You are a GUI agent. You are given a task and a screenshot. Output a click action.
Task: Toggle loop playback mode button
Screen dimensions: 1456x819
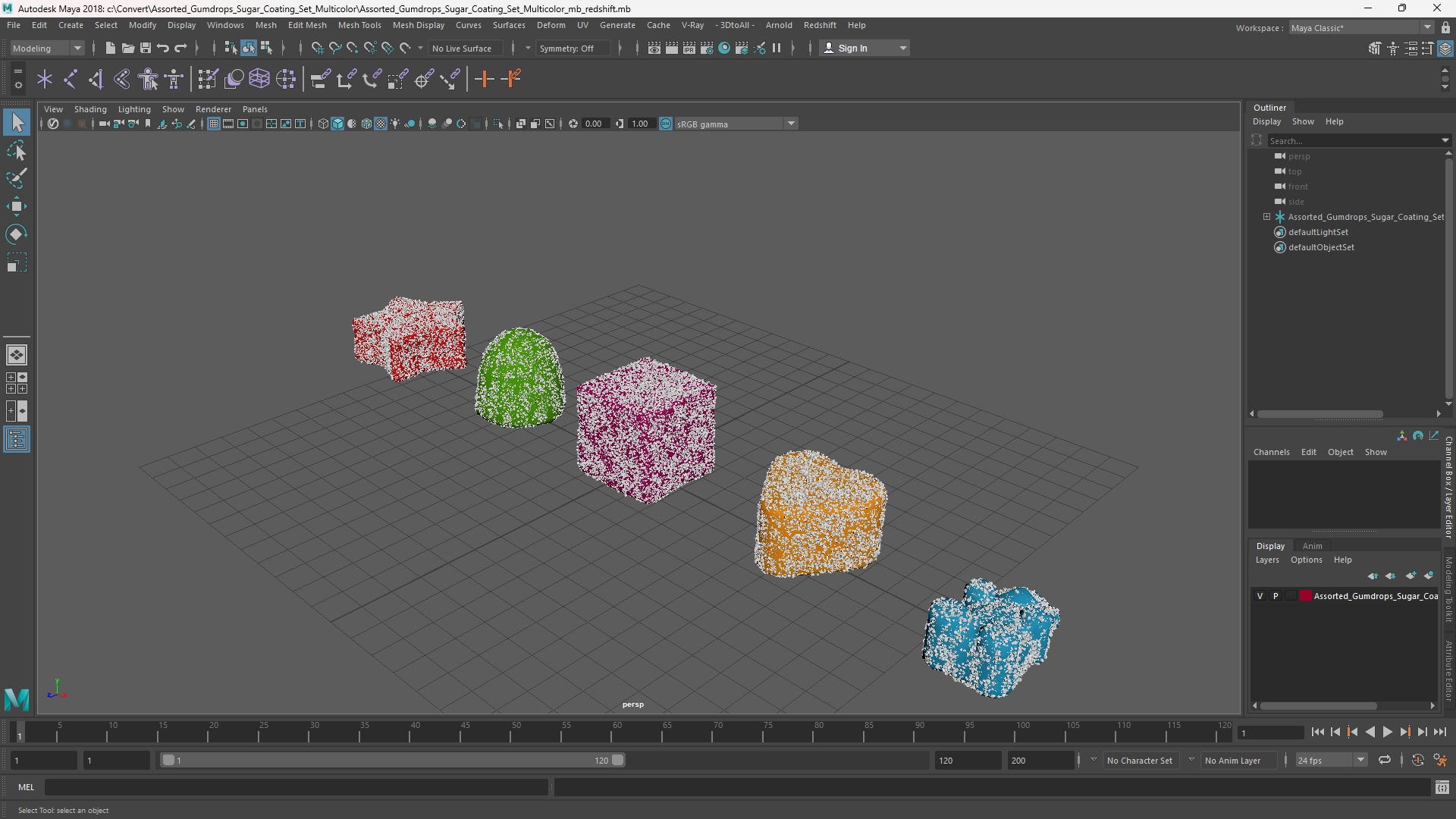pos(1385,760)
